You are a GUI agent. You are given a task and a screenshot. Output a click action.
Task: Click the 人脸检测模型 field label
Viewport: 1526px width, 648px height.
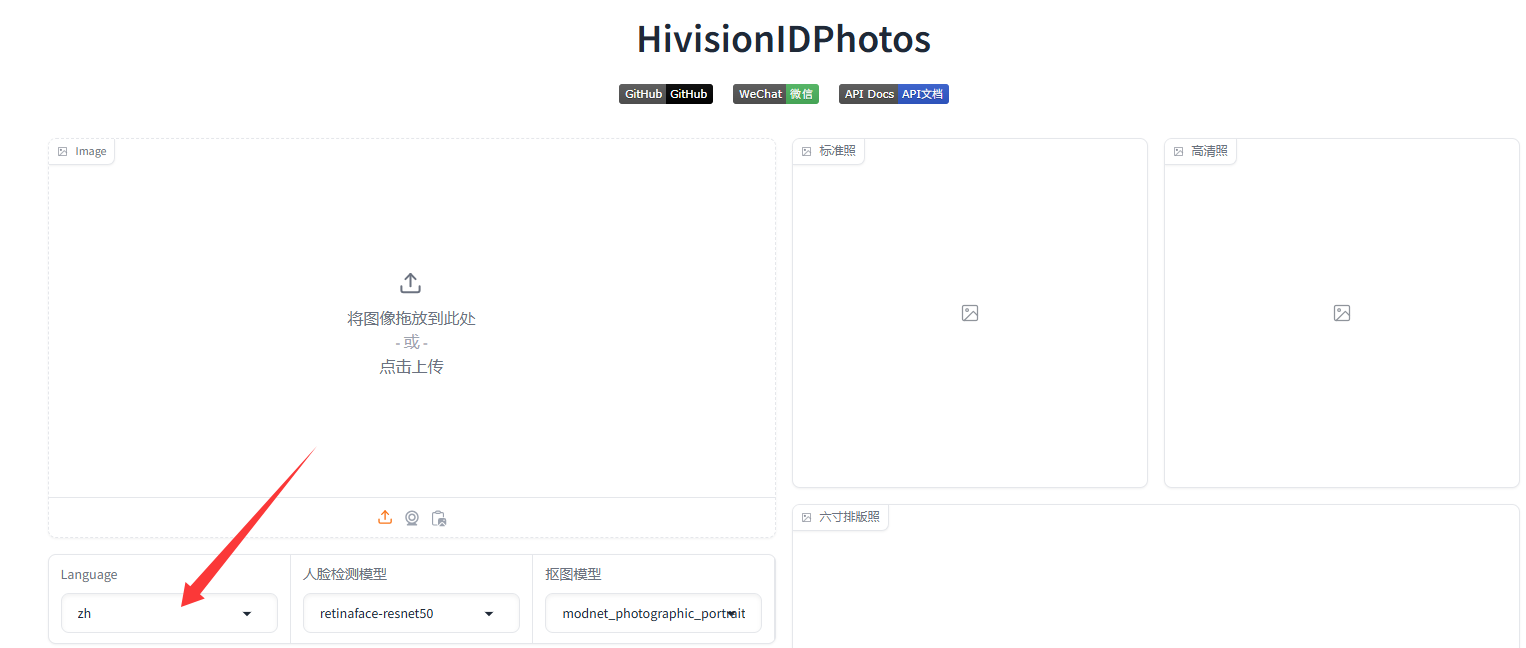click(x=345, y=574)
